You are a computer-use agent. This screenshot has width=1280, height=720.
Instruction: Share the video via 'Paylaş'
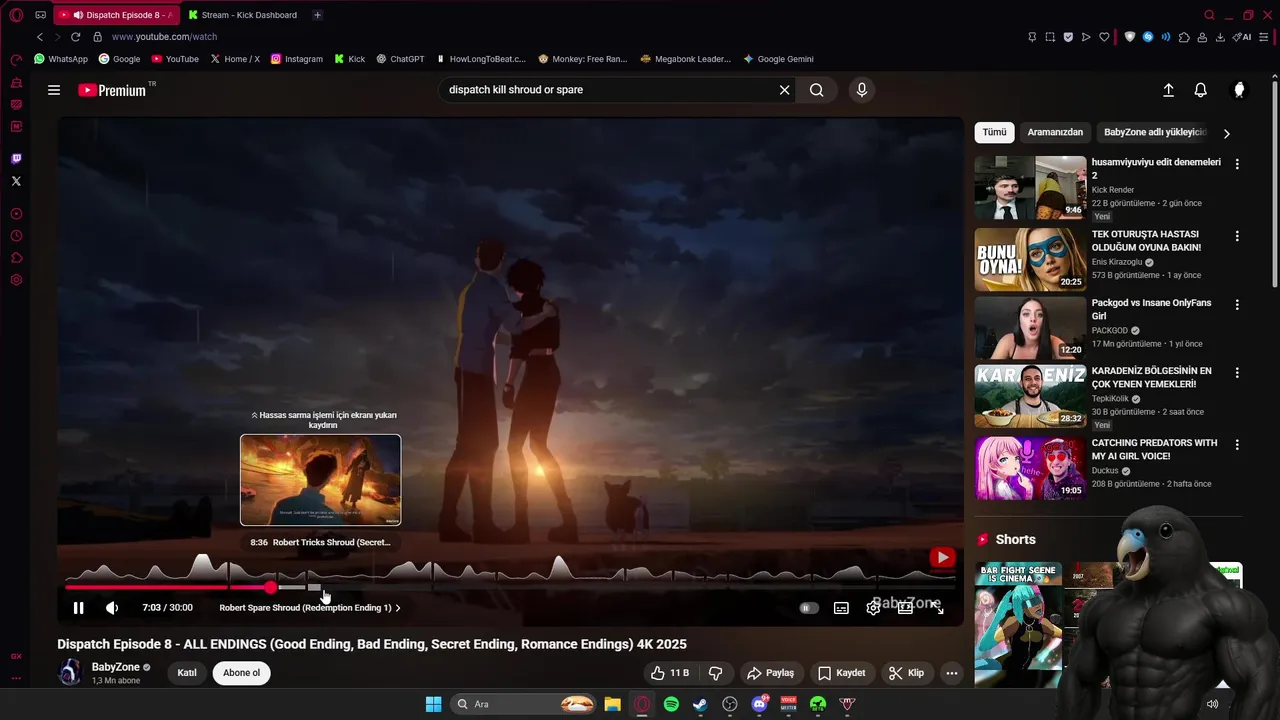(x=771, y=673)
